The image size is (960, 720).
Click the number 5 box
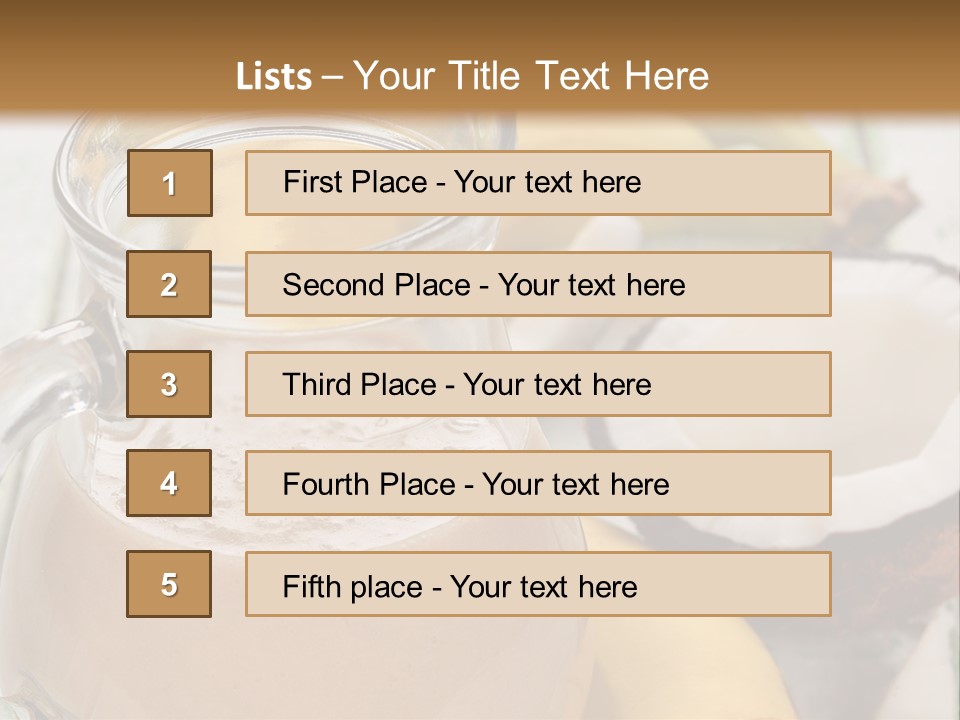coord(169,583)
